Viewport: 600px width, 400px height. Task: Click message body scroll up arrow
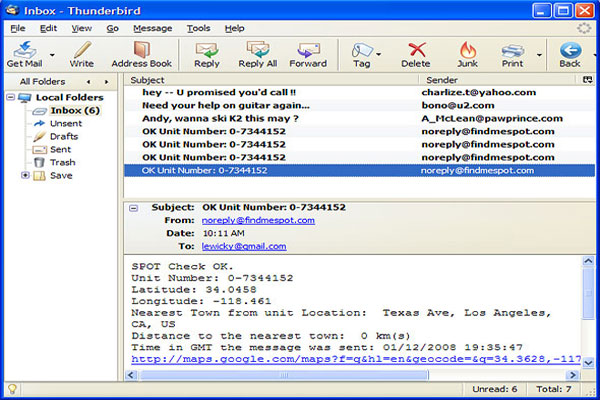[x=588, y=261]
